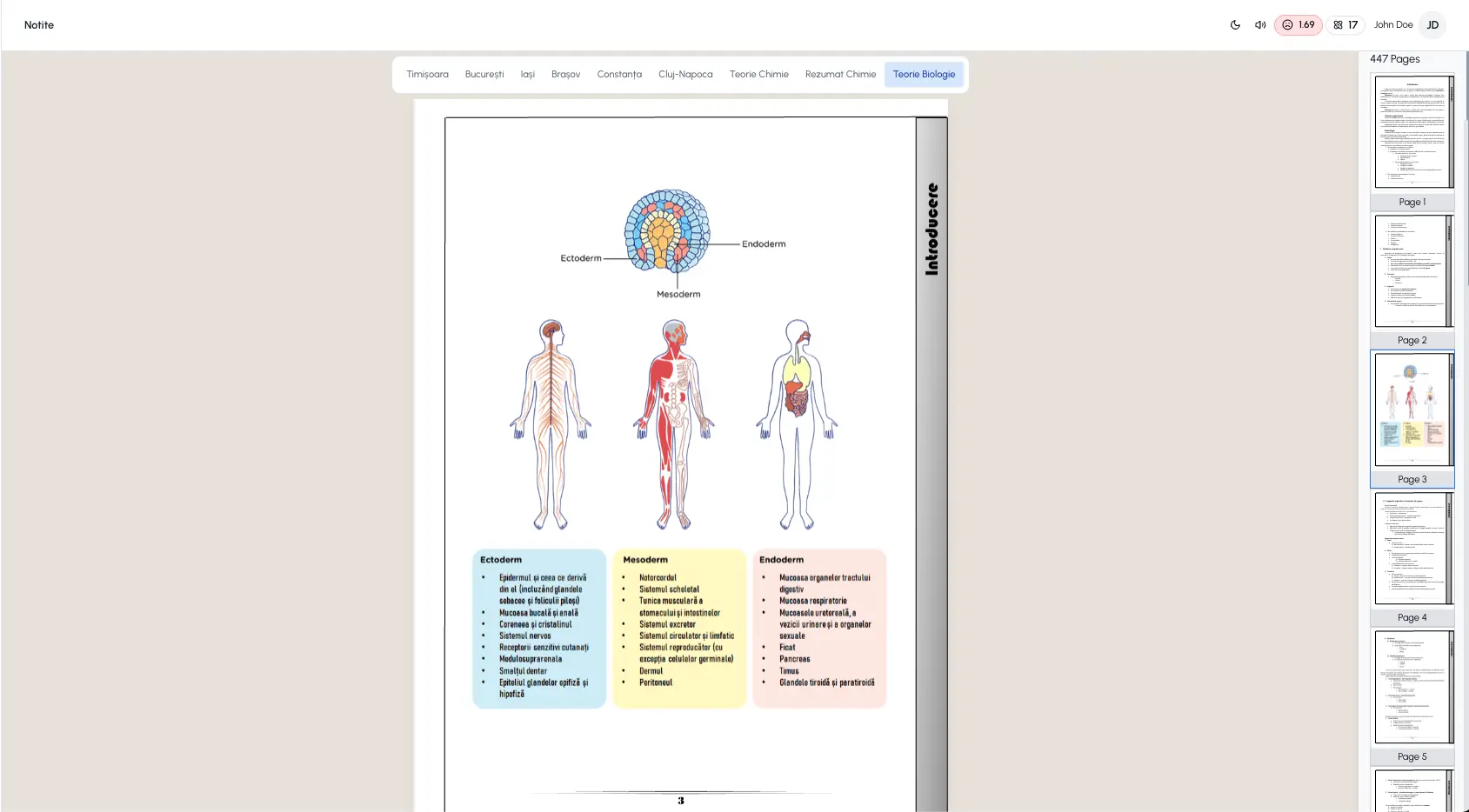
Task: Click the 'Endoderm' label on the embryo diagram
Action: coord(764,244)
